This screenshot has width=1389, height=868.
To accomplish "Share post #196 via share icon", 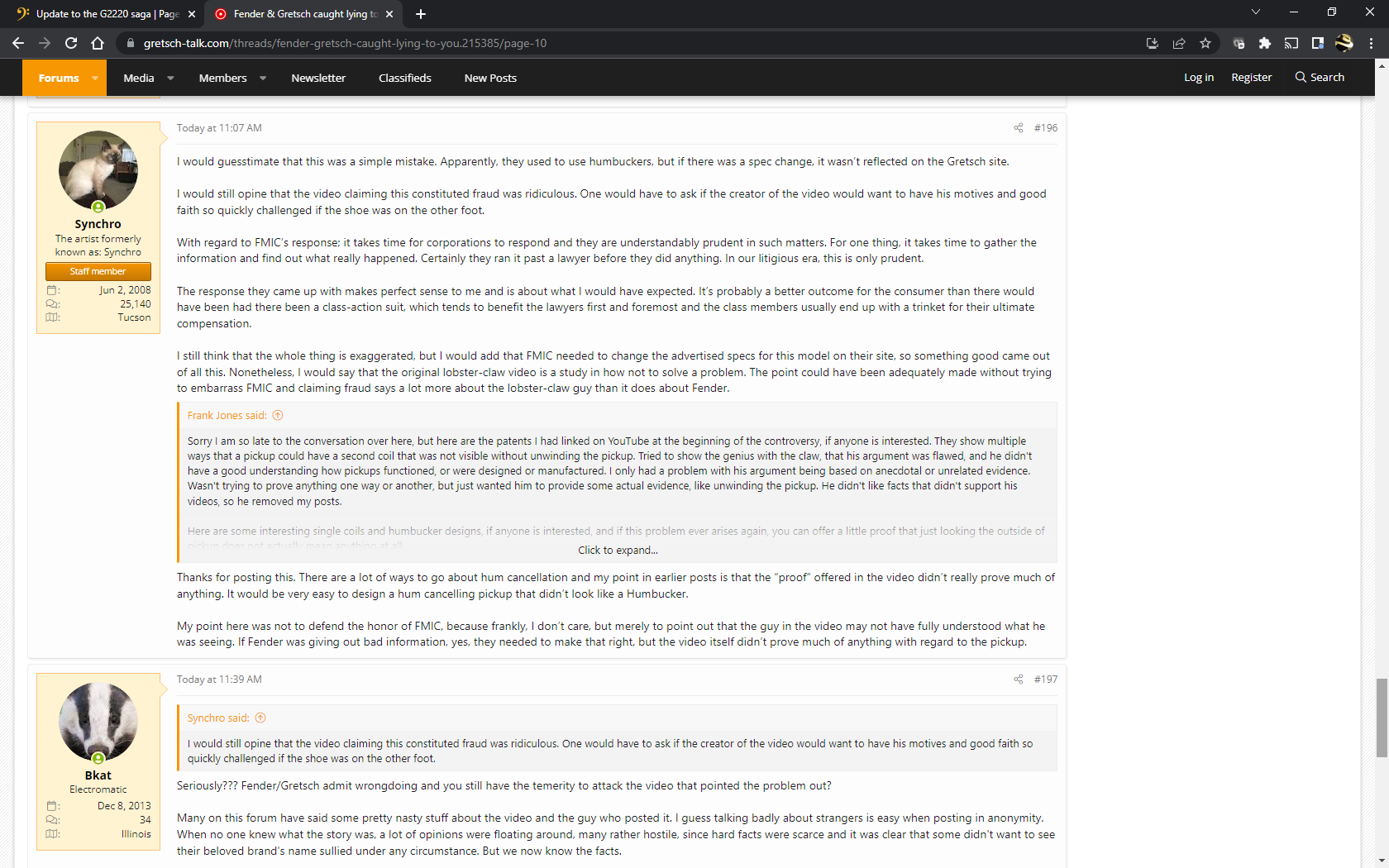I will point(1019,128).
